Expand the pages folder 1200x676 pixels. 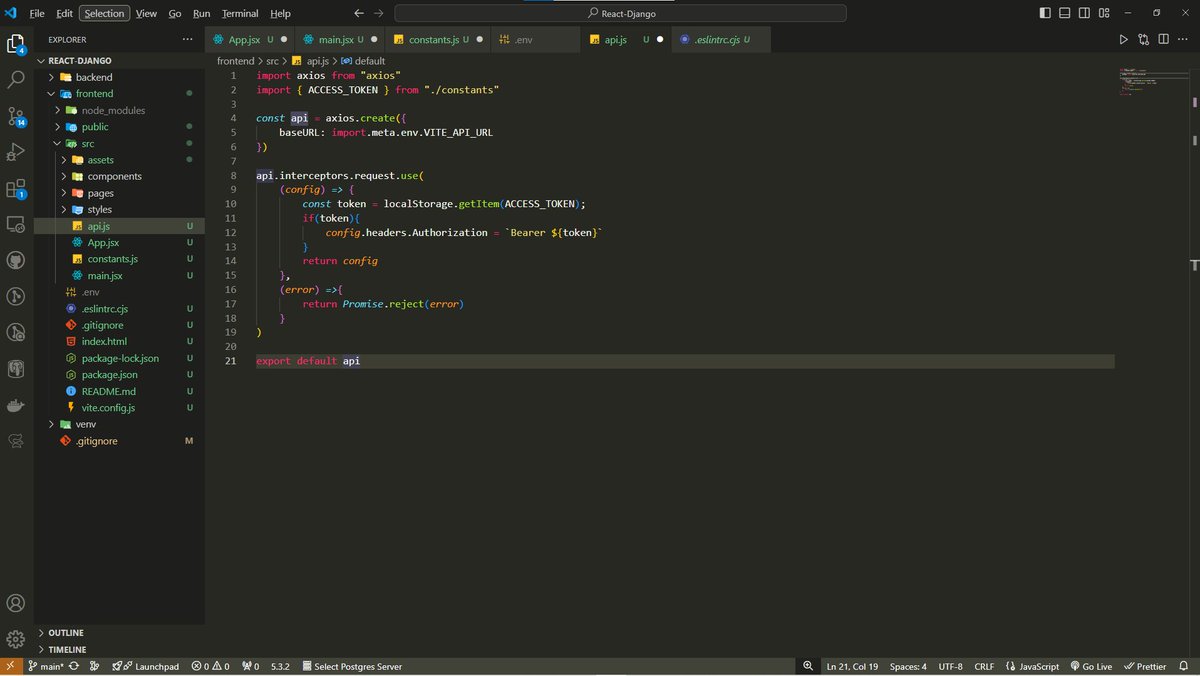(119, 193)
